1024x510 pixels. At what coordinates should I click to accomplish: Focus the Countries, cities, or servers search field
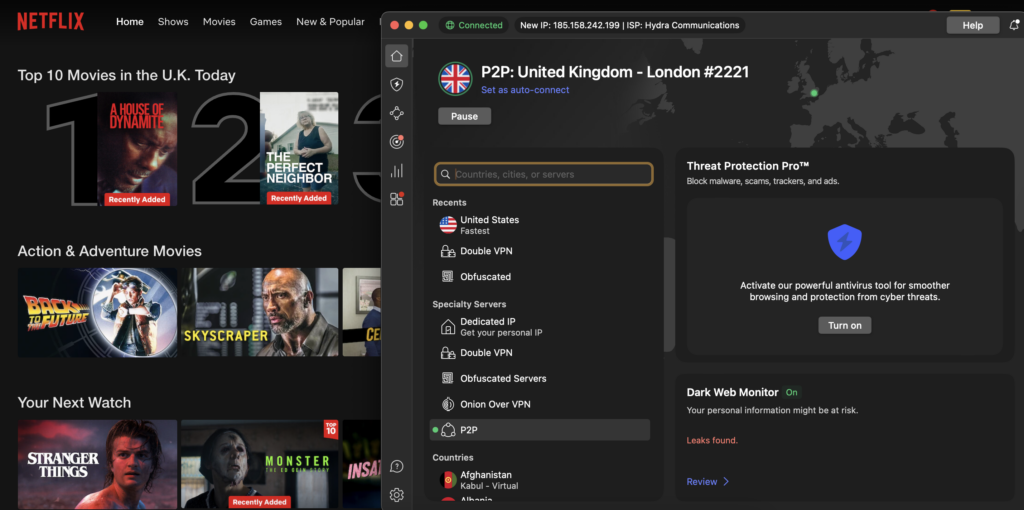[543, 174]
